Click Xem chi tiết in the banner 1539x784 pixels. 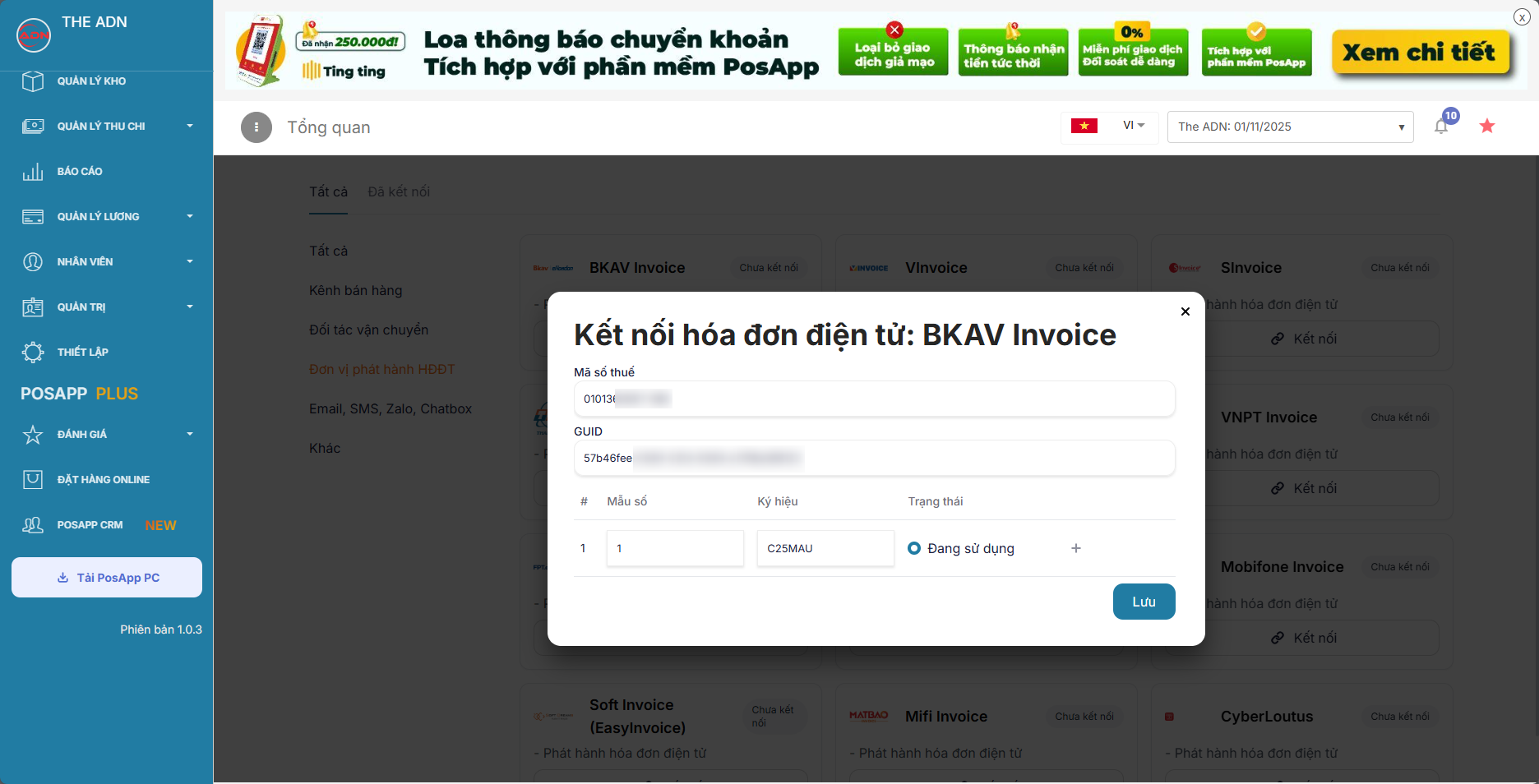tap(1420, 53)
